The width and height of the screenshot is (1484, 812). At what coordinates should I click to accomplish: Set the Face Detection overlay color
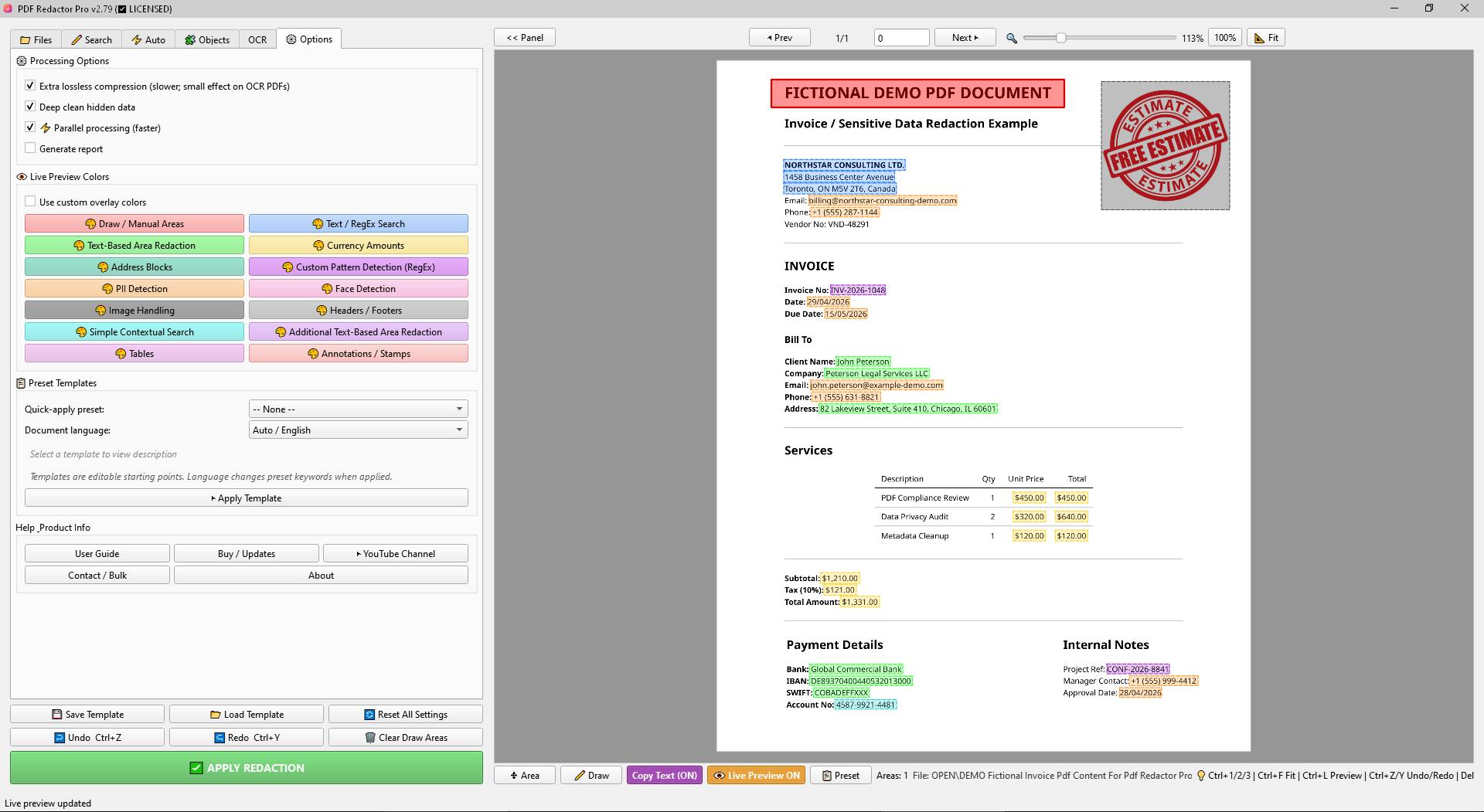(359, 289)
